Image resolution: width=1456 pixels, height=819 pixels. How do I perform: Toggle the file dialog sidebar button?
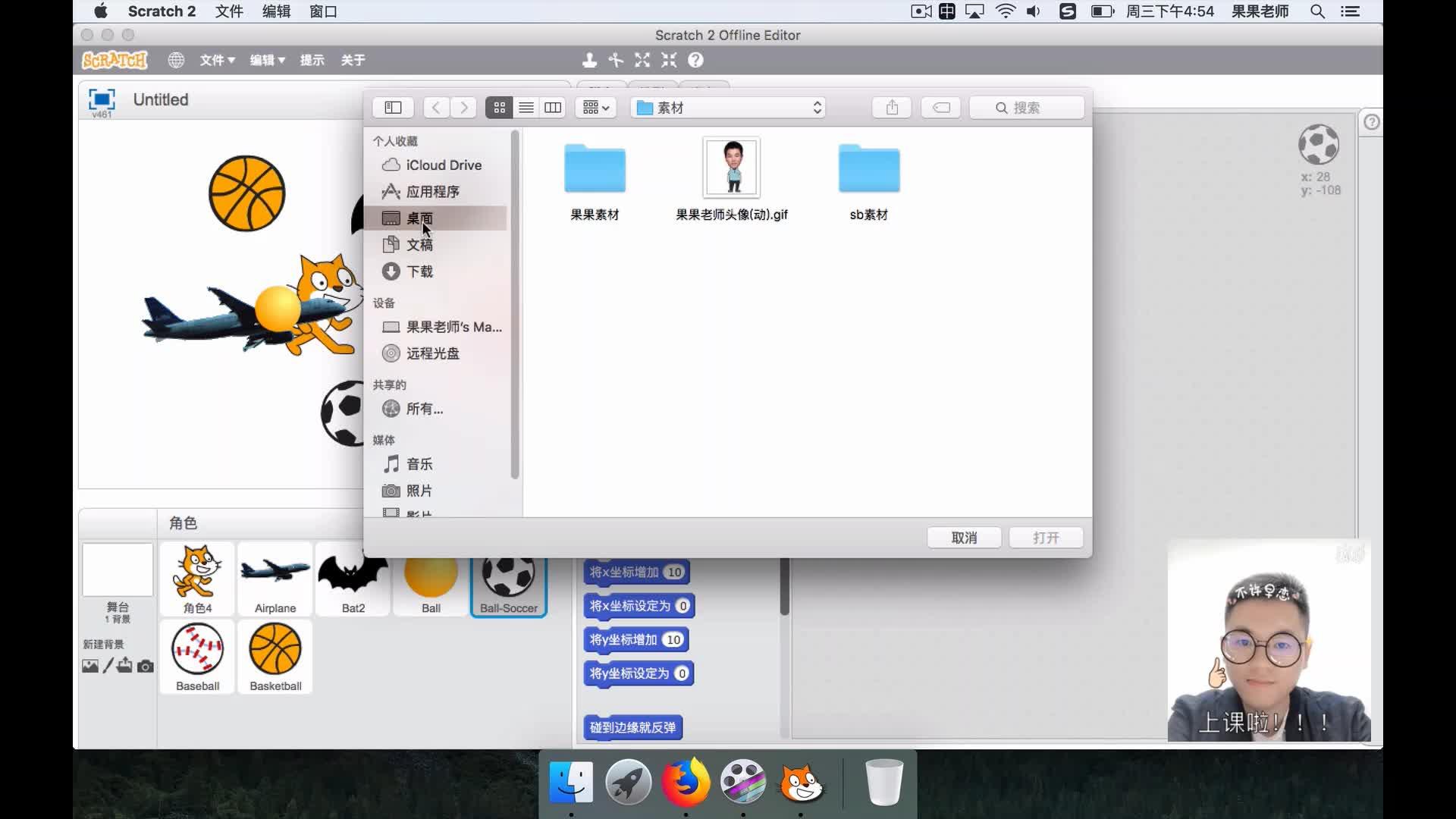click(x=393, y=108)
